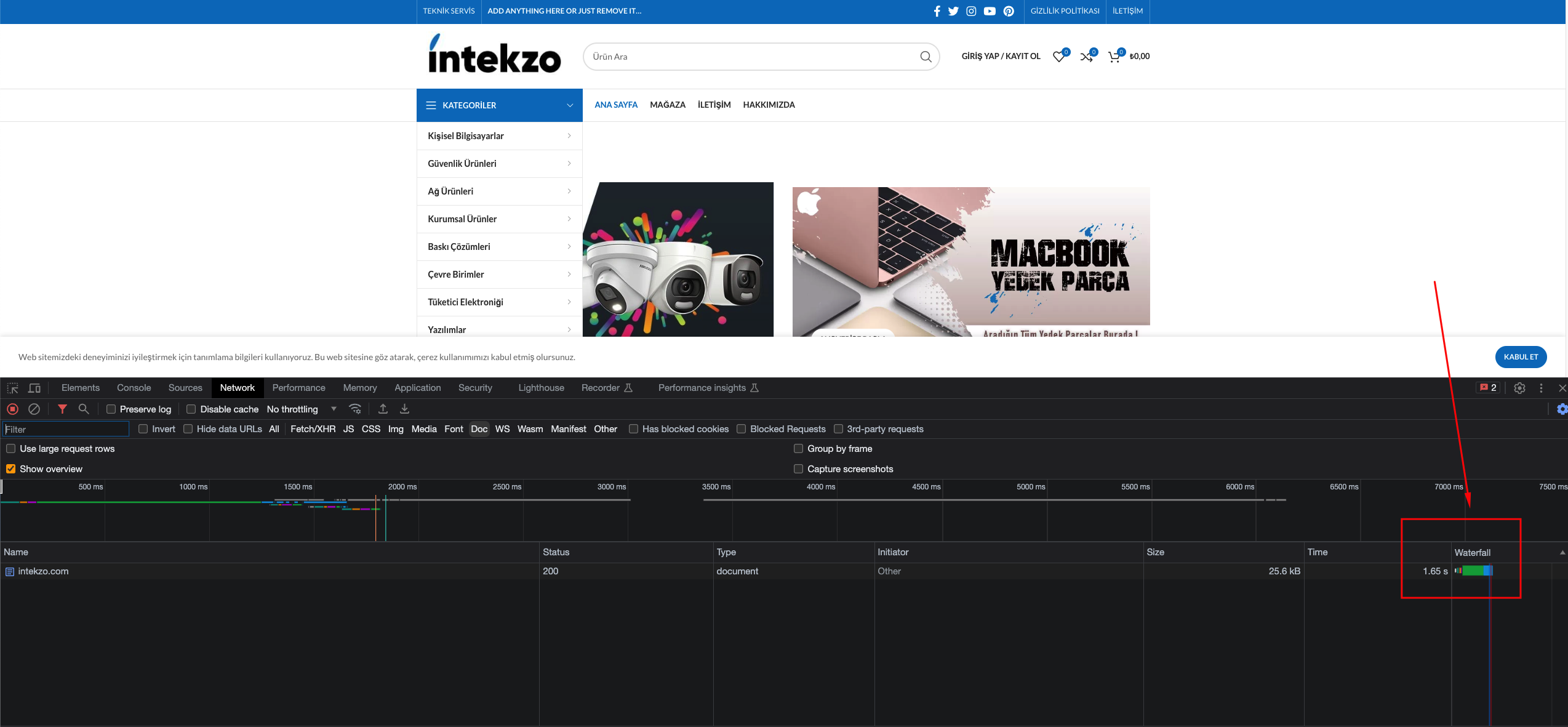This screenshot has height=727, width=1568.
Task: Click the export HAR download icon
Action: coord(404,409)
